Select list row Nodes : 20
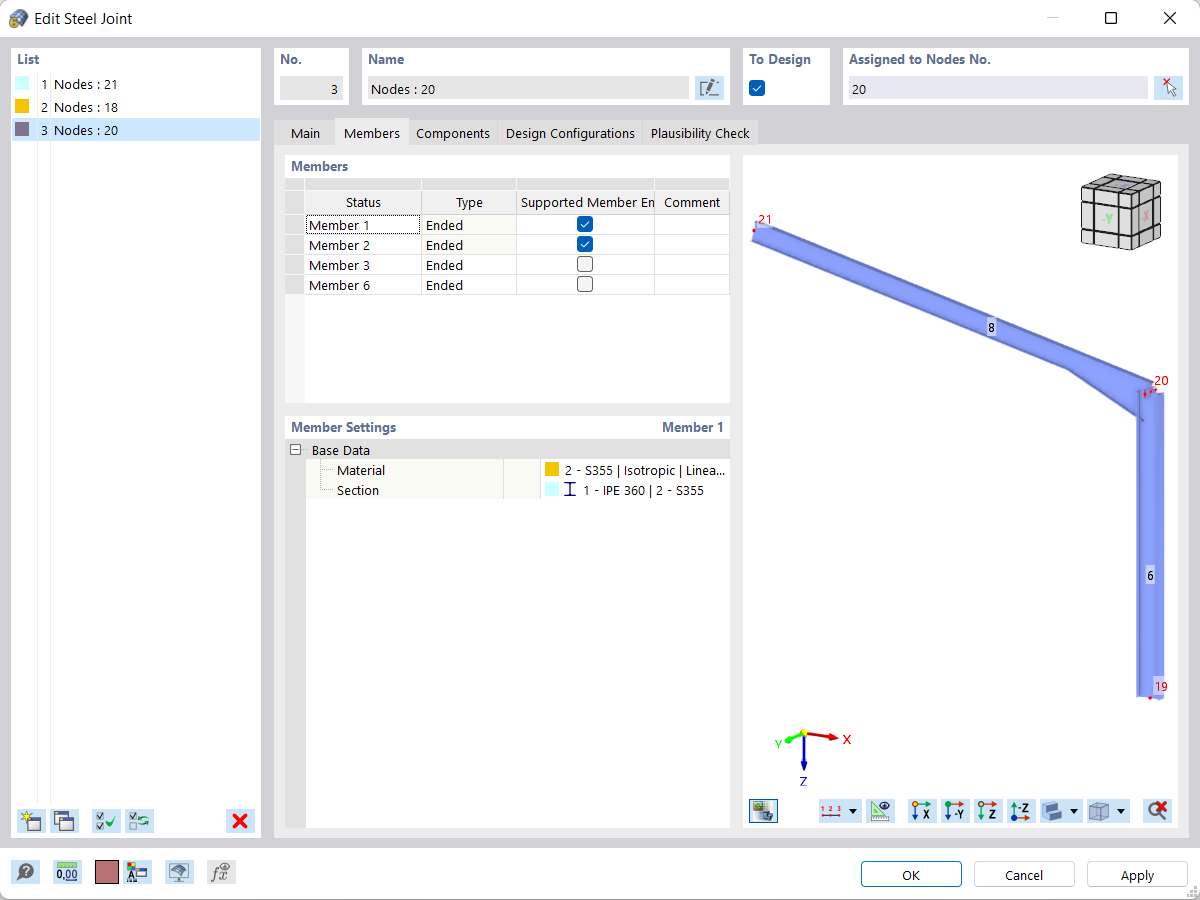This screenshot has height=900, width=1200. coord(136,130)
